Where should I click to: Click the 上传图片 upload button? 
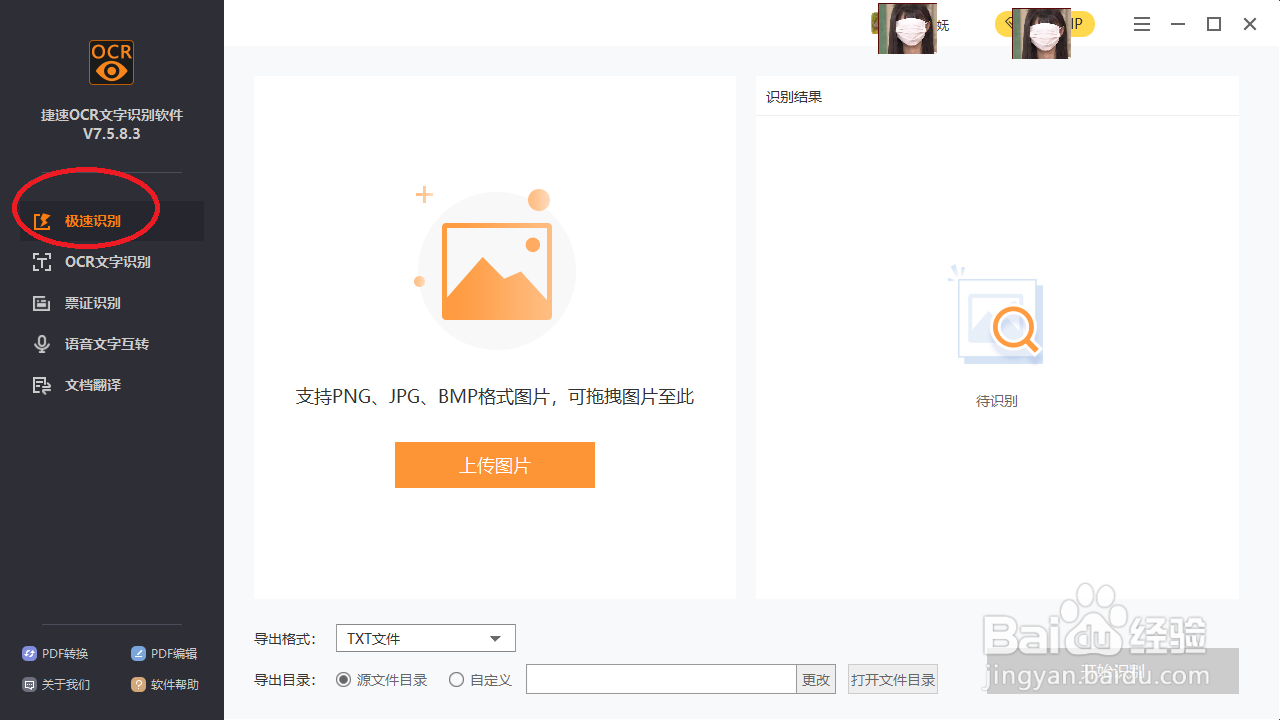coord(495,465)
